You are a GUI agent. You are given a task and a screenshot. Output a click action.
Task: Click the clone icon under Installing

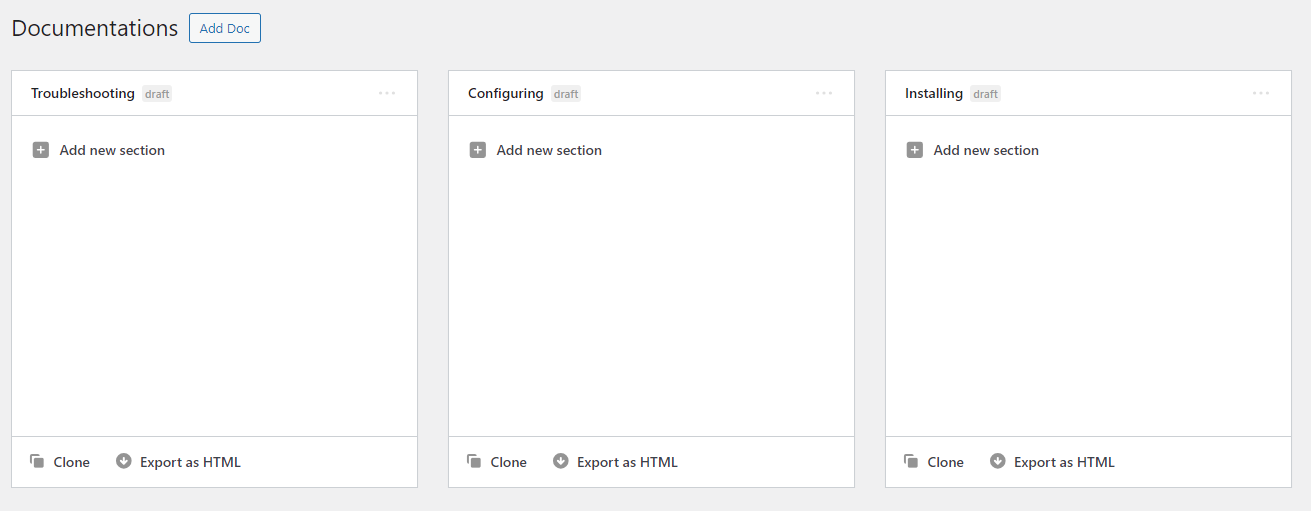coord(911,461)
